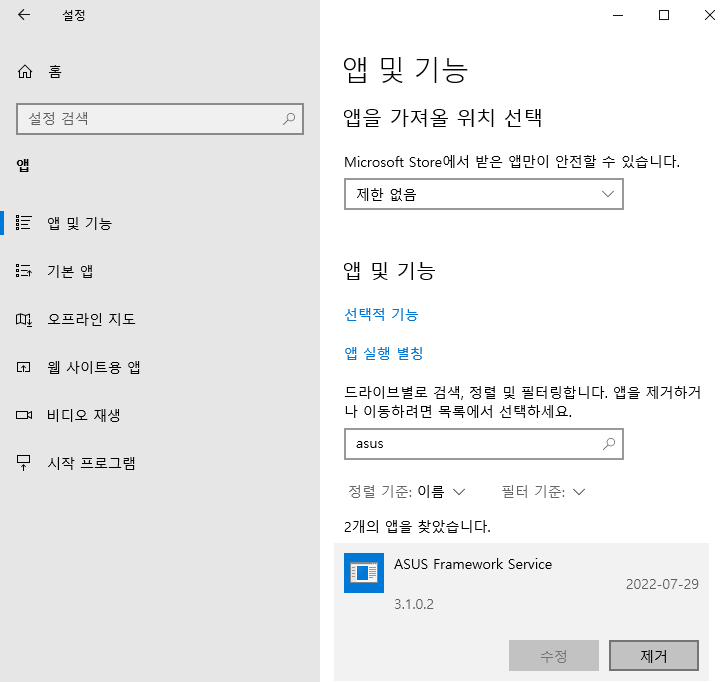Screen dimensions: 728x682
Task: Click the install date 2022-07-29
Action: click(662, 584)
